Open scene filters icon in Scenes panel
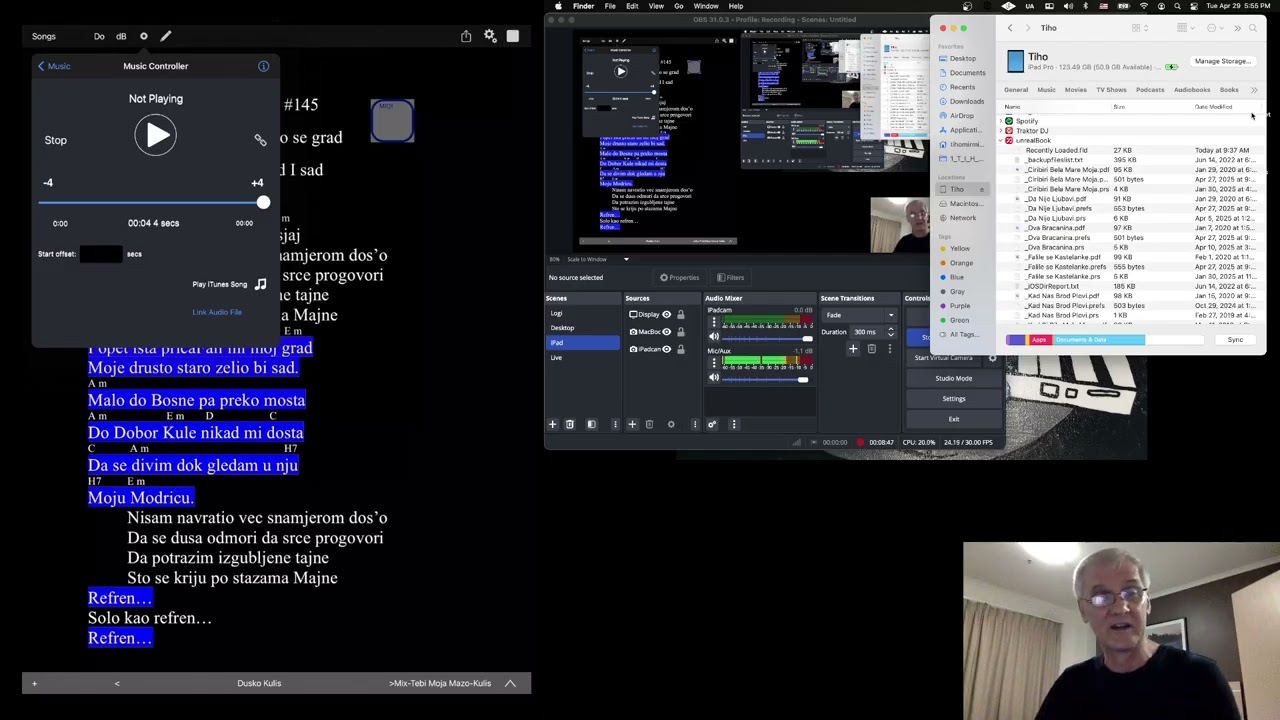Screen dimensions: 1280x720 (591, 424)
